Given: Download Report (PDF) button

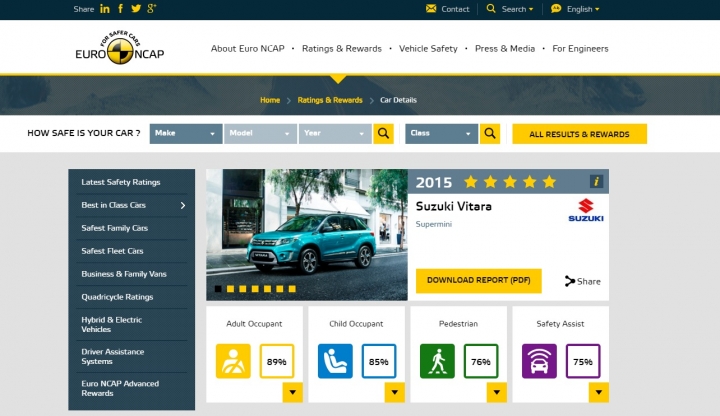Looking at the screenshot, I should point(478,281).
